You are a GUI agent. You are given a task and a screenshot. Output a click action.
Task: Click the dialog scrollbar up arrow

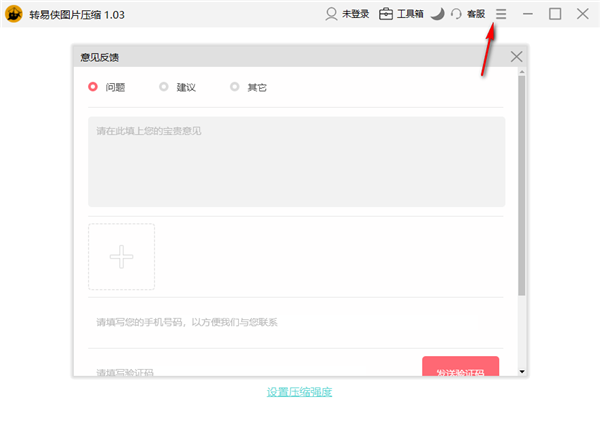(x=522, y=72)
